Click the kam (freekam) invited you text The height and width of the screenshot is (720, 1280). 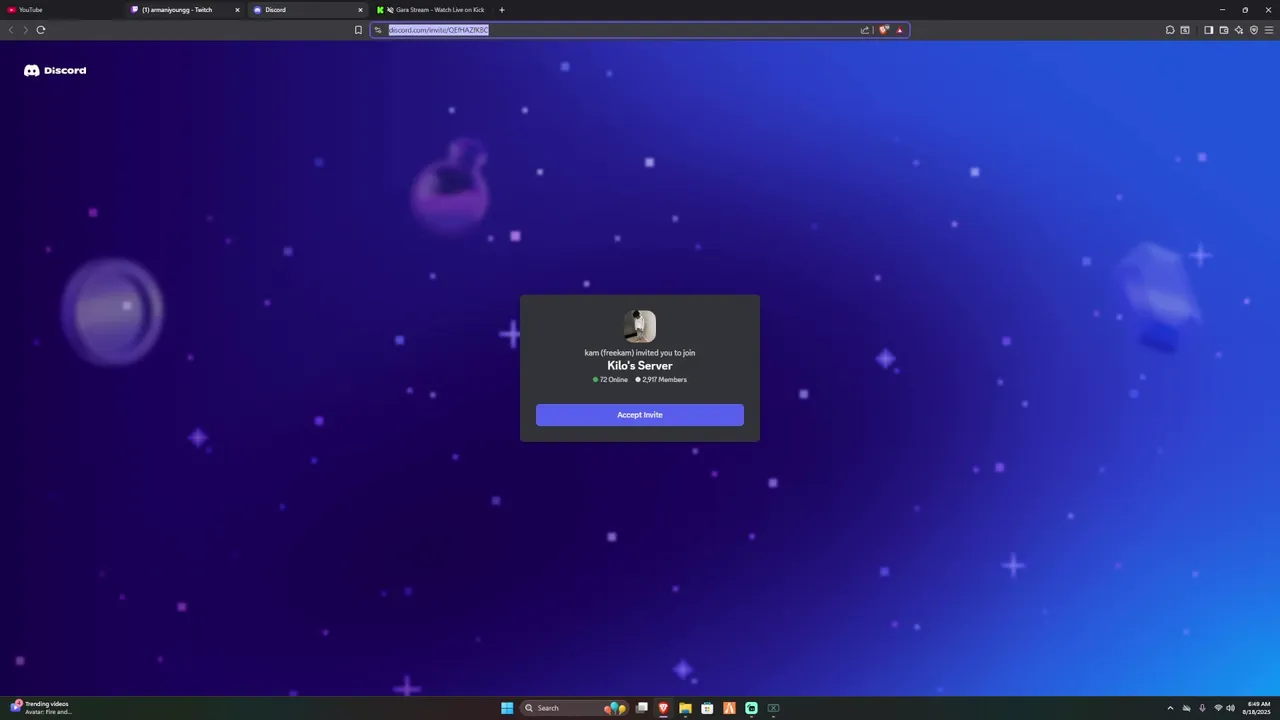click(x=640, y=353)
